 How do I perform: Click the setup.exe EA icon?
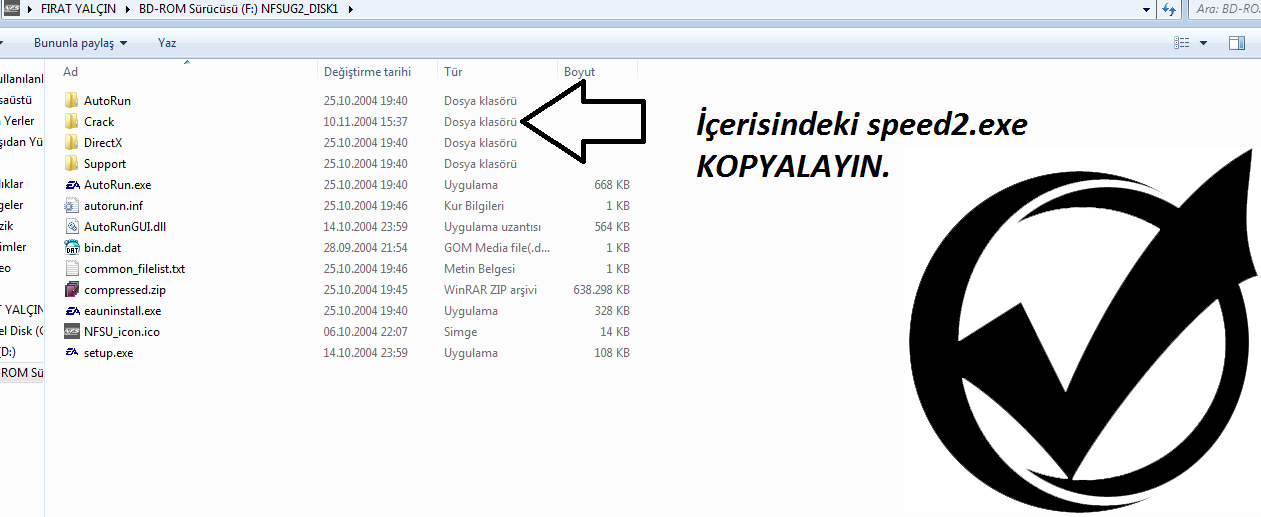[71, 352]
